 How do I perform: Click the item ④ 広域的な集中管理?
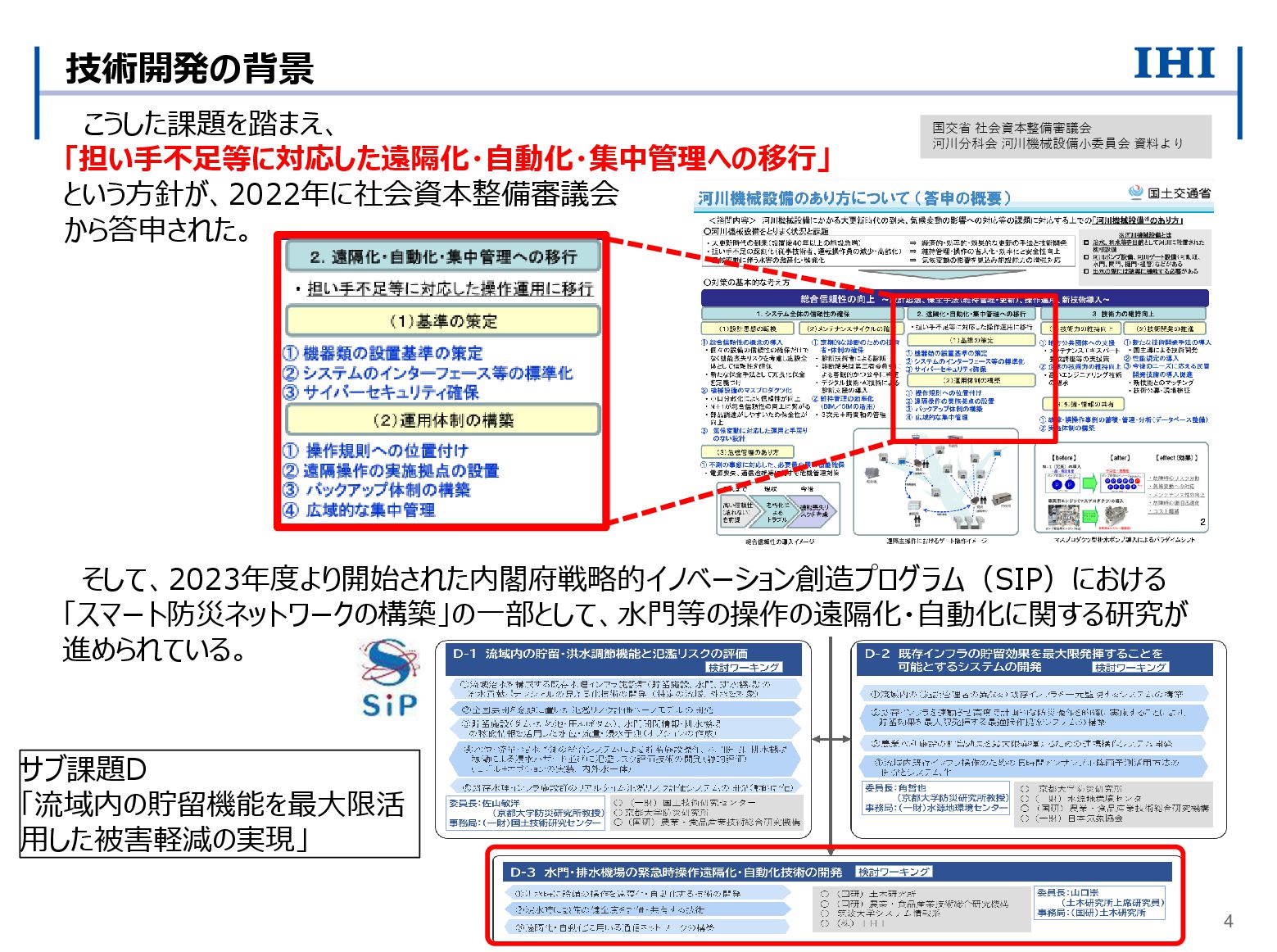[x=359, y=510]
